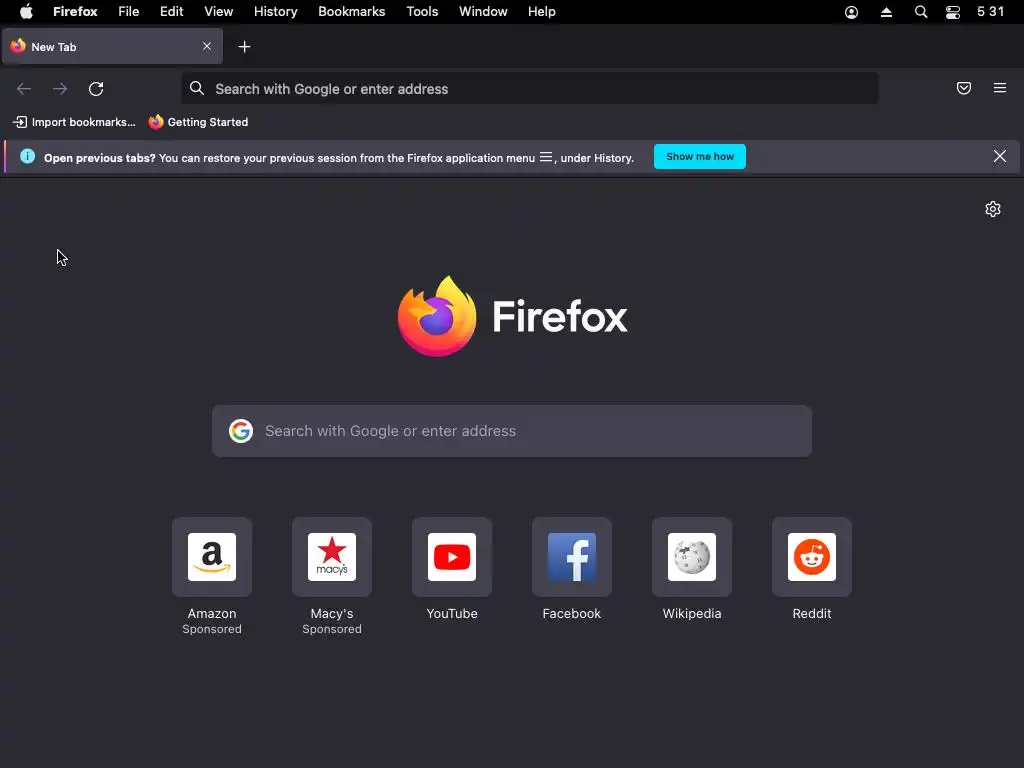The image size is (1024, 768).
Task: Click the info icon in notification bar
Action: click(x=27, y=157)
